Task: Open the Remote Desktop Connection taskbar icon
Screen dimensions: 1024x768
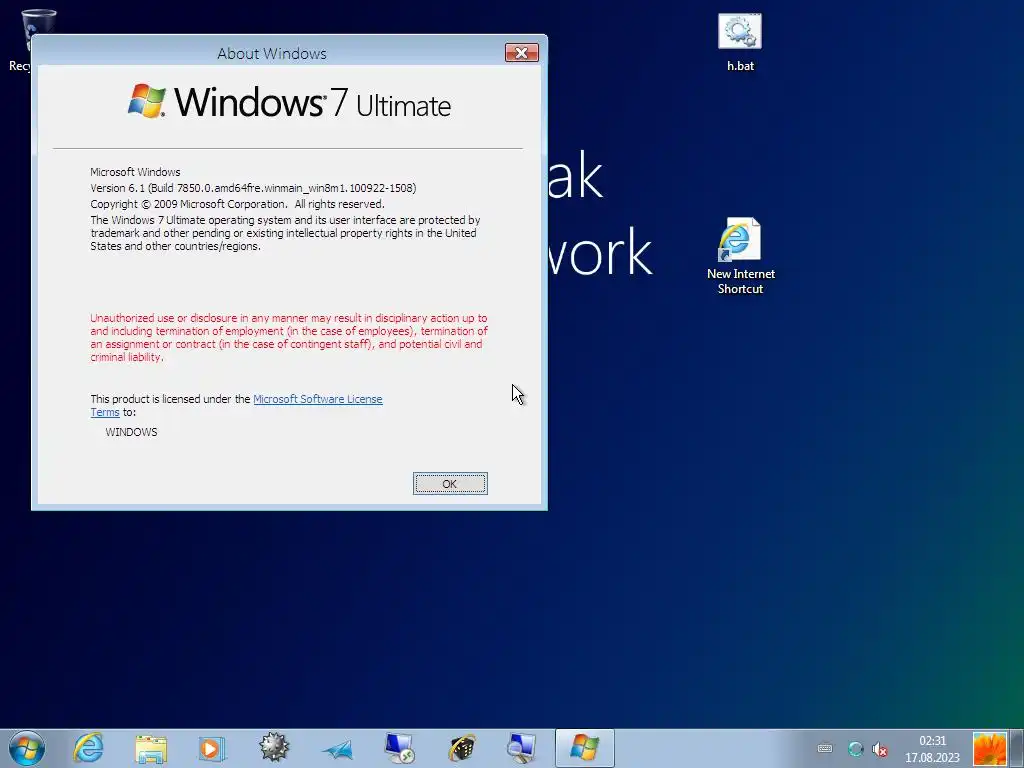Action: click(x=398, y=748)
